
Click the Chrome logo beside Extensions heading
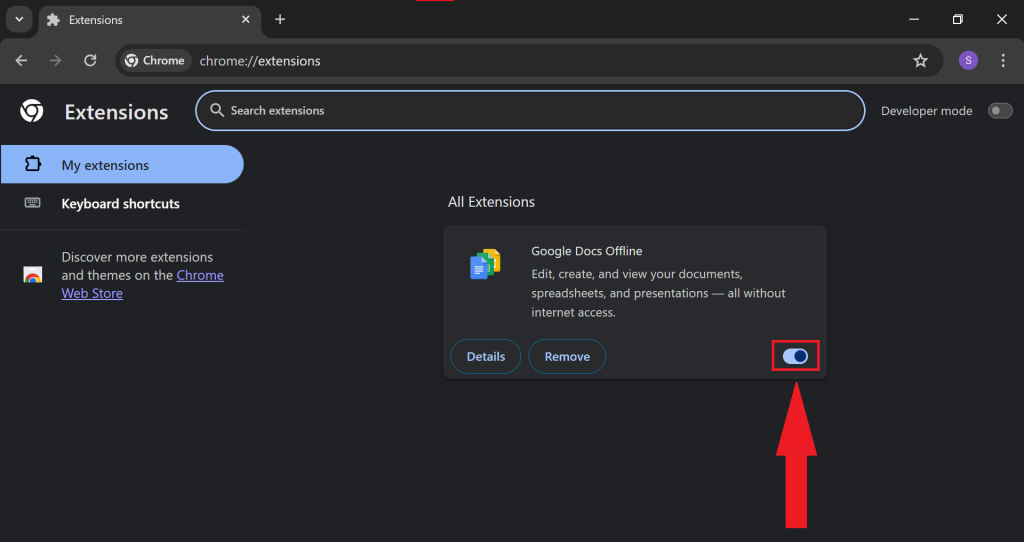click(x=32, y=111)
